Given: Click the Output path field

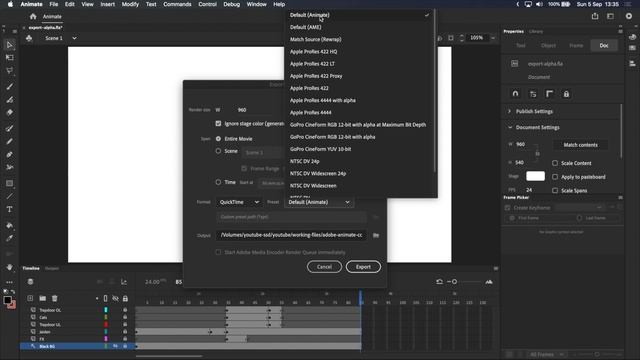Looking at the screenshot, I should click(x=291, y=235).
